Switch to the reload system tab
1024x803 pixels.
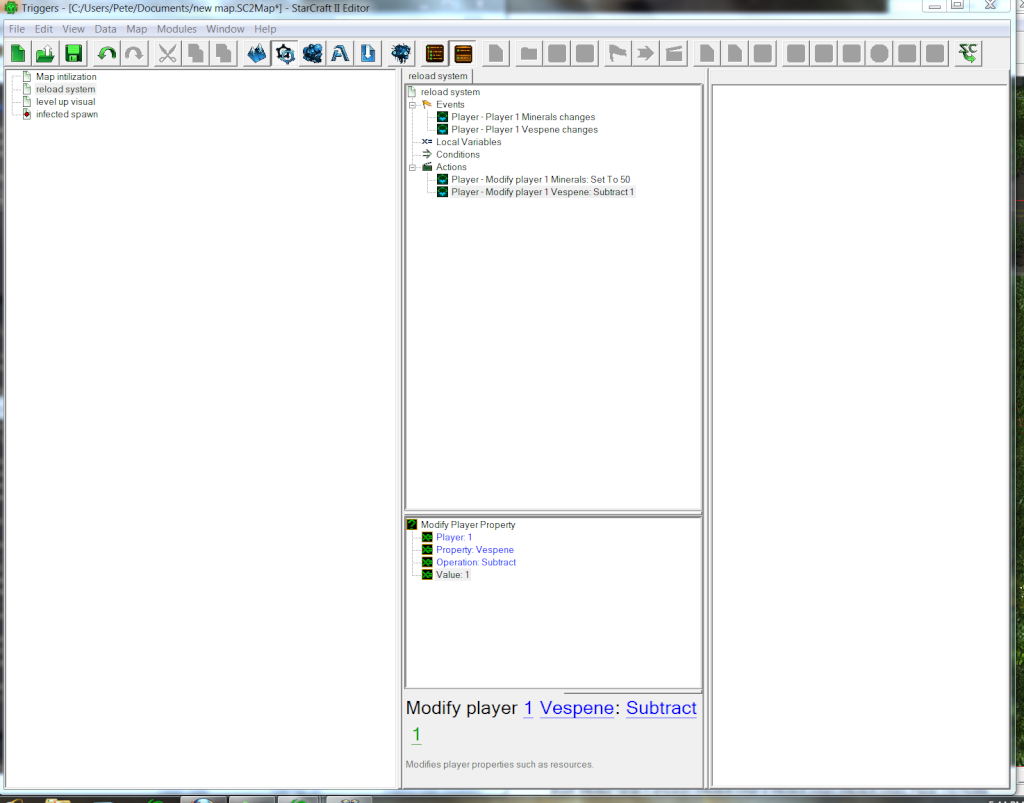pos(438,76)
